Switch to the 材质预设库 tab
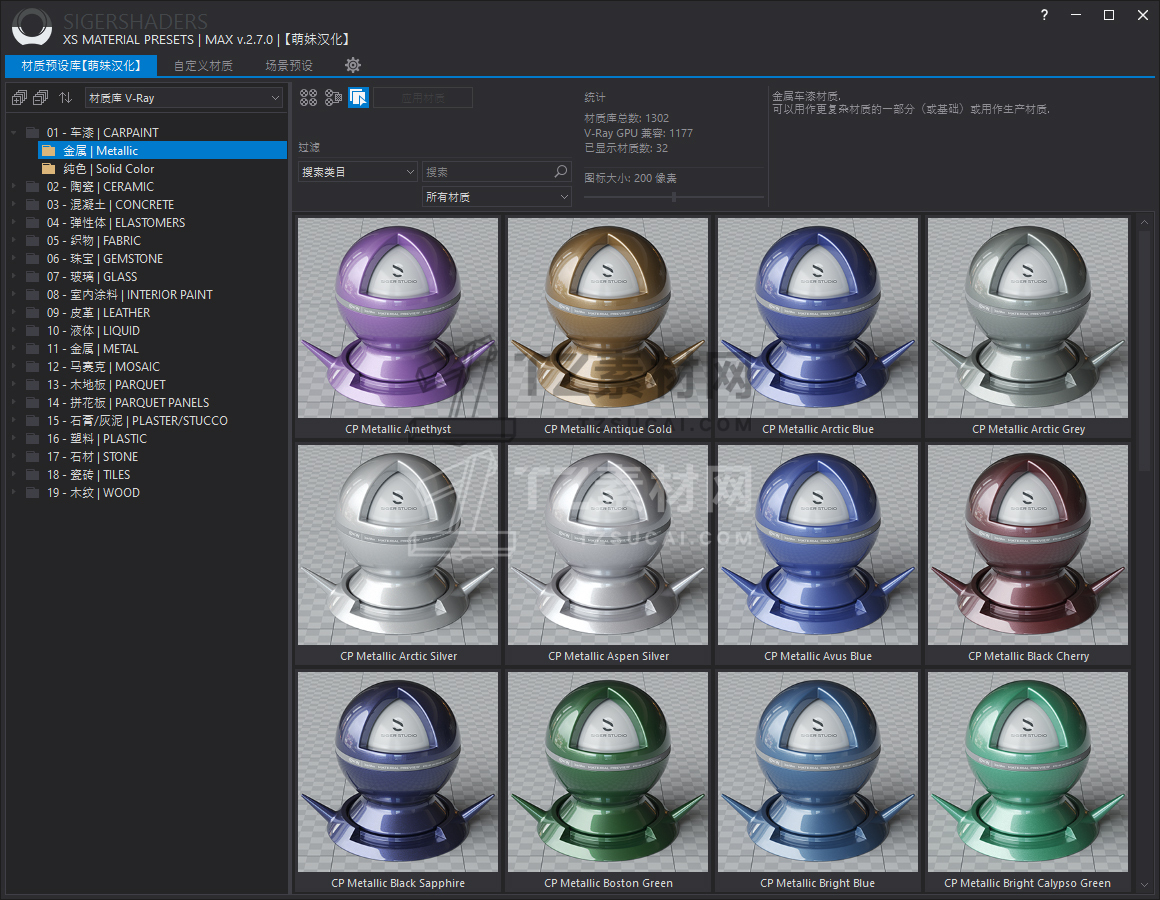1160x900 pixels. point(81,66)
